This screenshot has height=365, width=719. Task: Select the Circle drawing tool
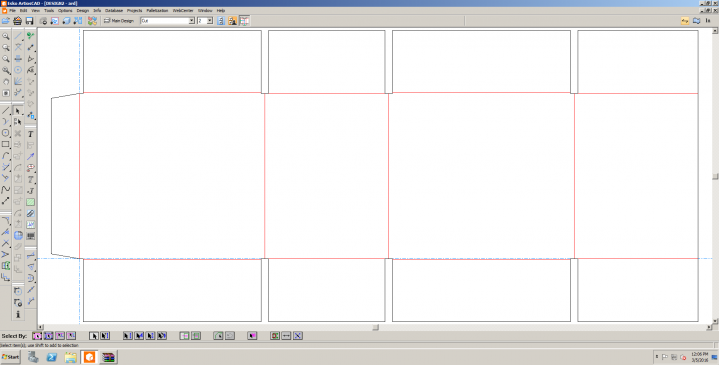click(6, 133)
